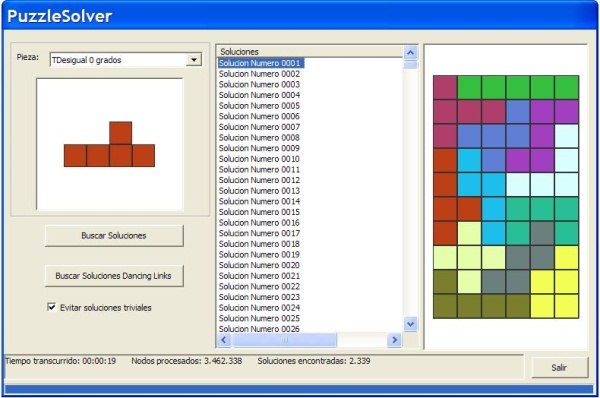Screen dimensions: 600x398
Task: Click the TDesigual 0 grados combo box field
Action: (x=126, y=60)
